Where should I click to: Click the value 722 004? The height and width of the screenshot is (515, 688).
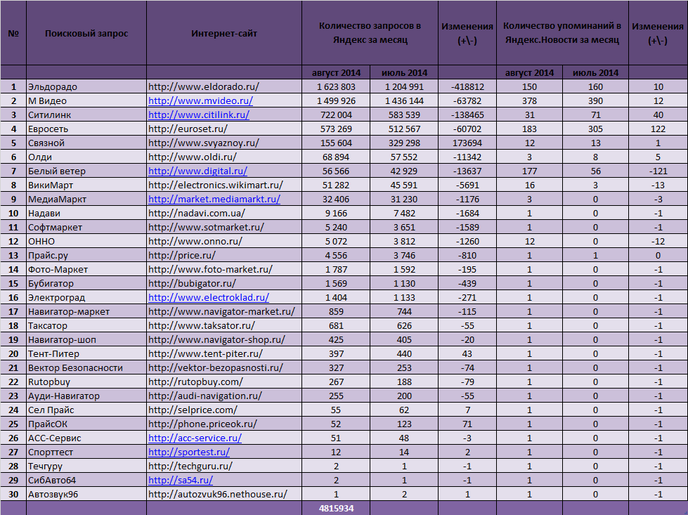(x=336, y=115)
